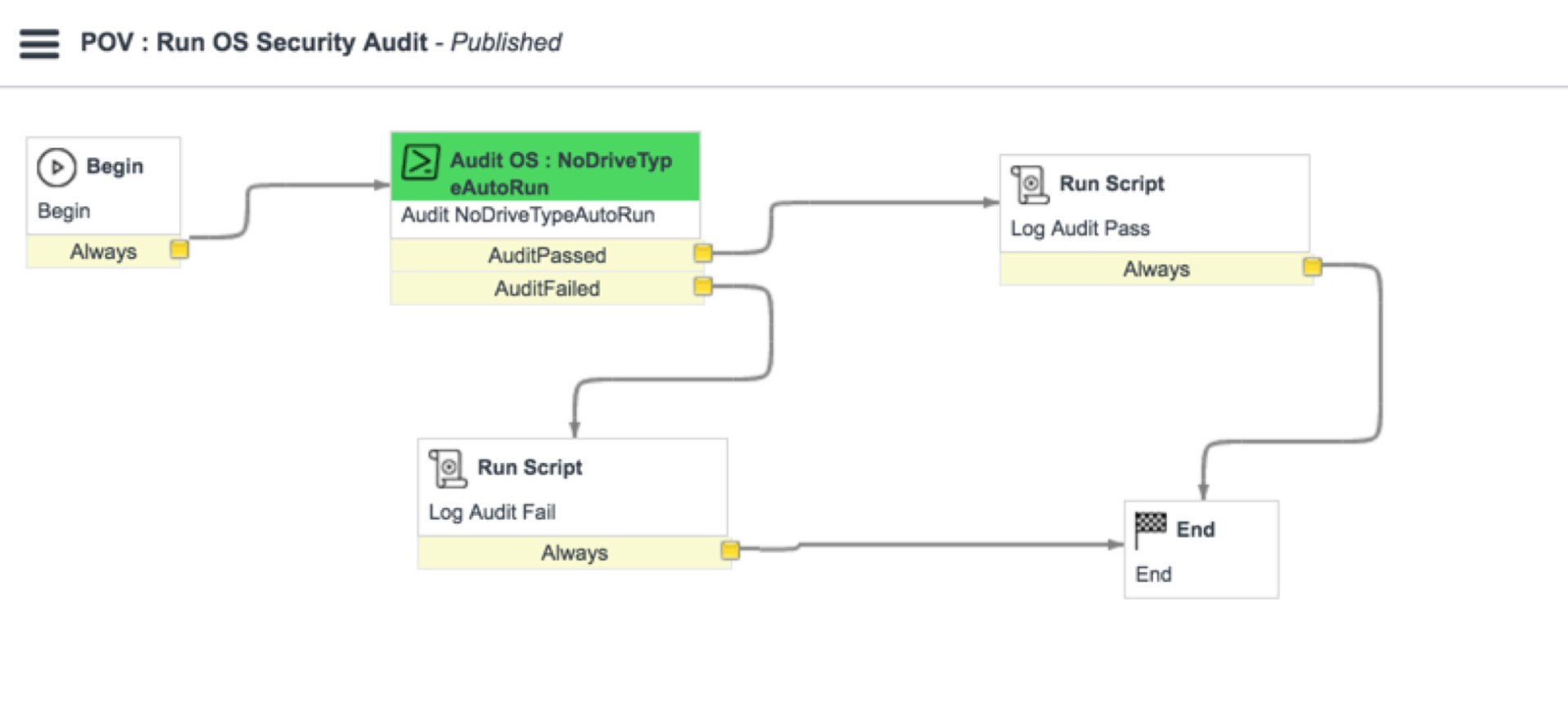
Task: Select the End node title
Action: (1195, 530)
